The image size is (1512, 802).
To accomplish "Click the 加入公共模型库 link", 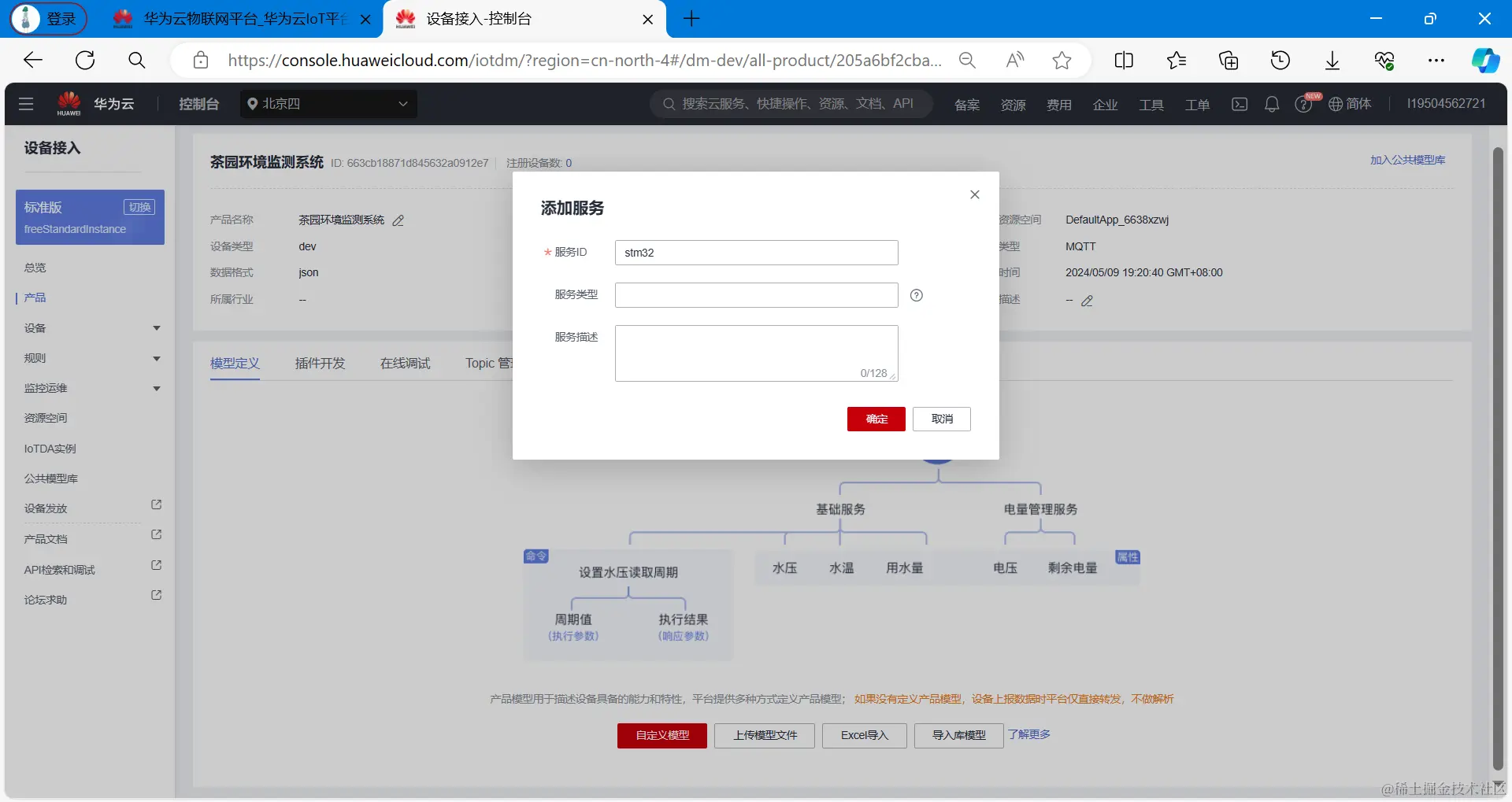I will click(1407, 160).
